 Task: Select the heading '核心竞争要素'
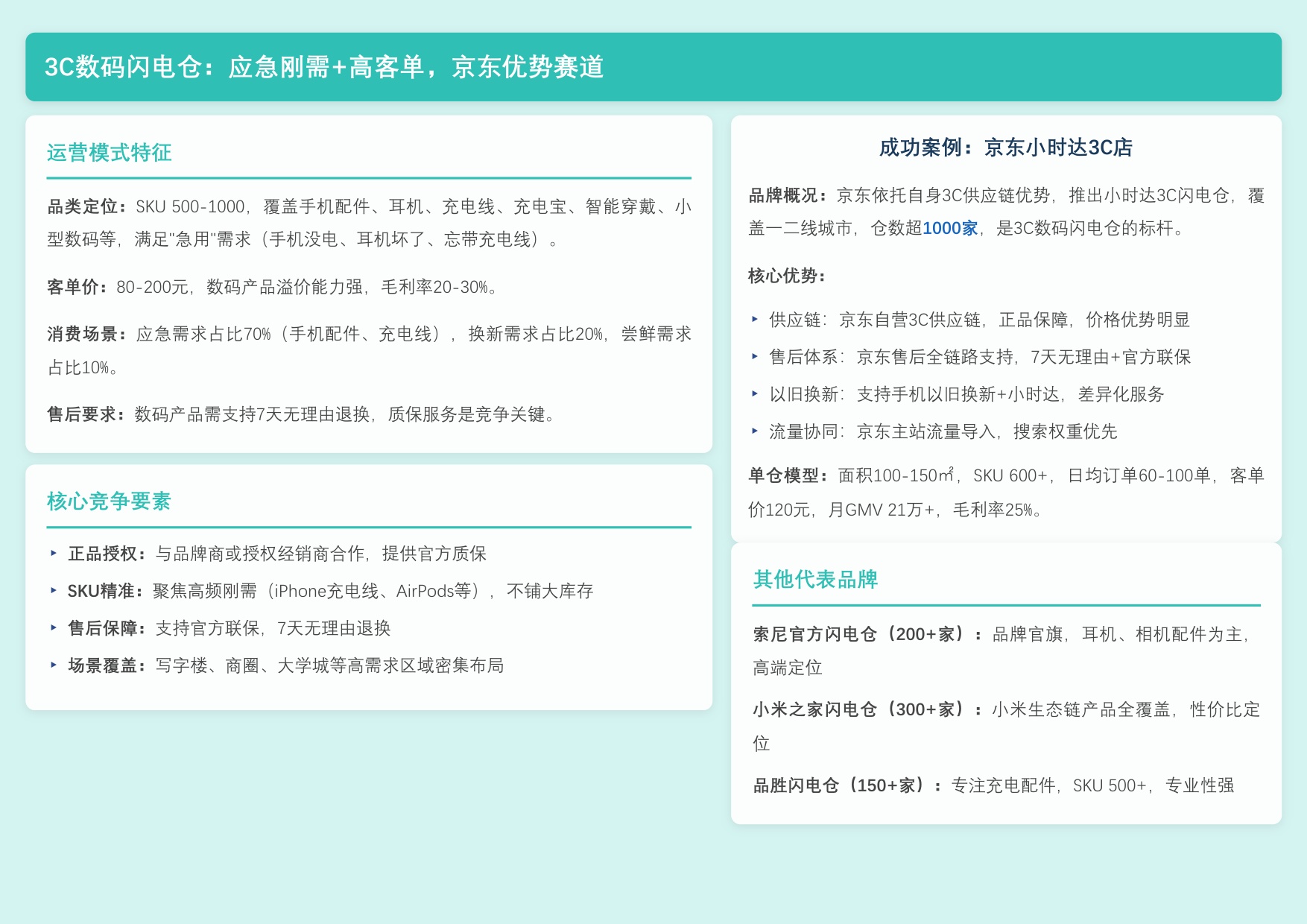click(110, 501)
